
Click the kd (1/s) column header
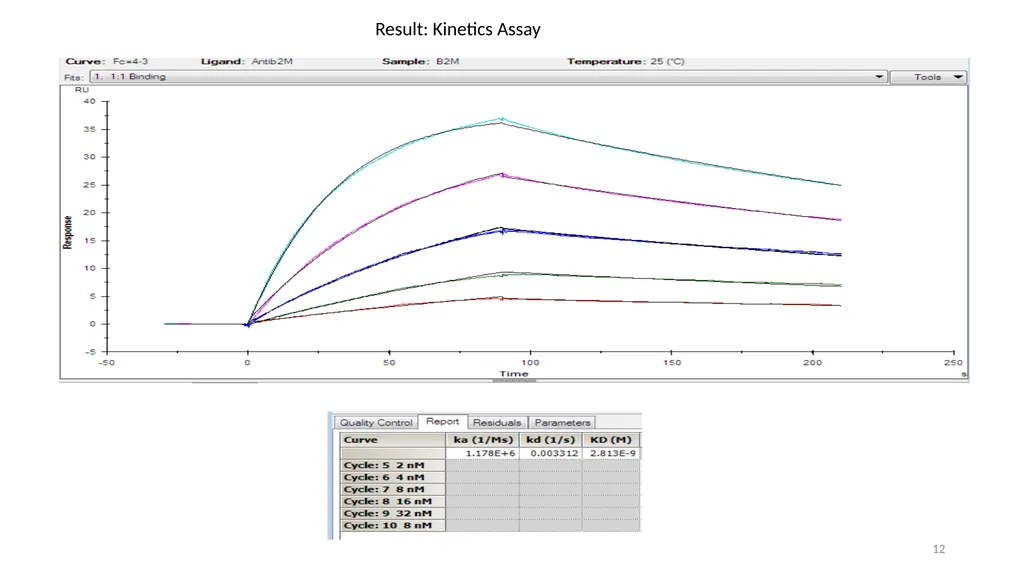pos(551,440)
